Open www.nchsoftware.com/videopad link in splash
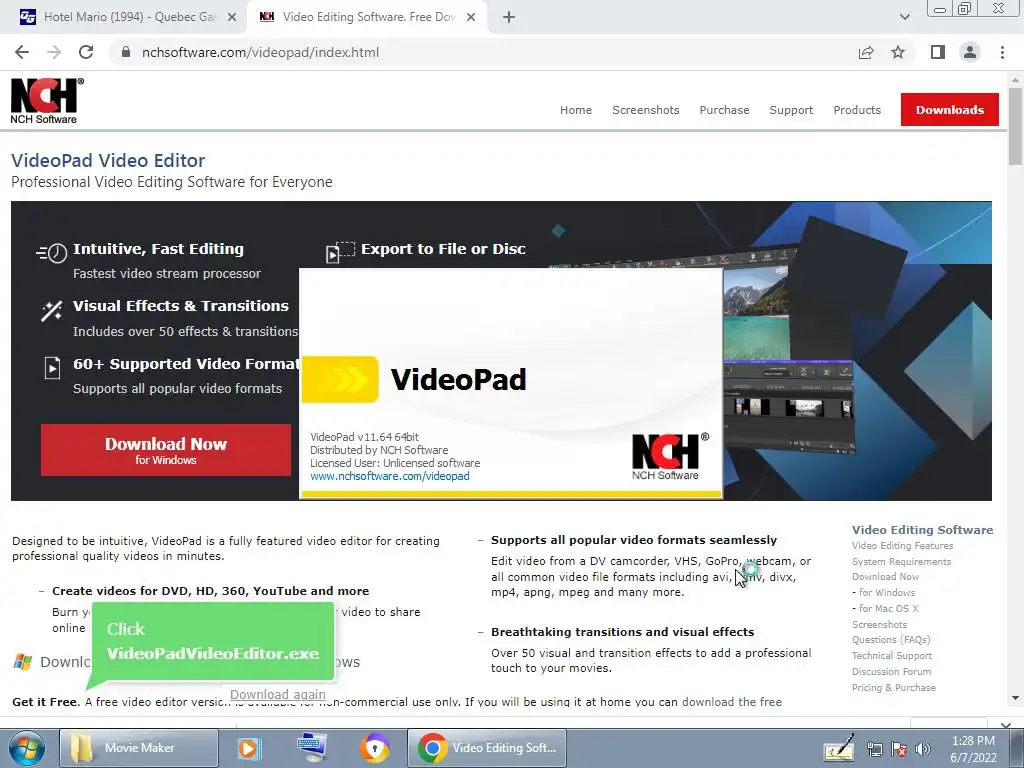The height and width of the screenshot is (768, 1024). tap(389, 476)
